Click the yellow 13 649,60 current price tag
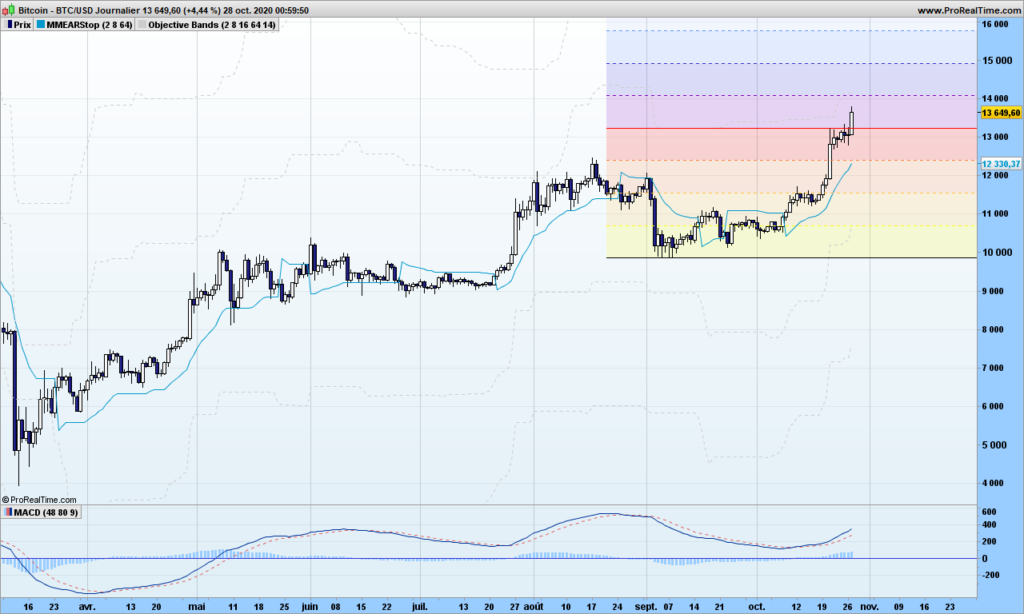 [1000, 113]
